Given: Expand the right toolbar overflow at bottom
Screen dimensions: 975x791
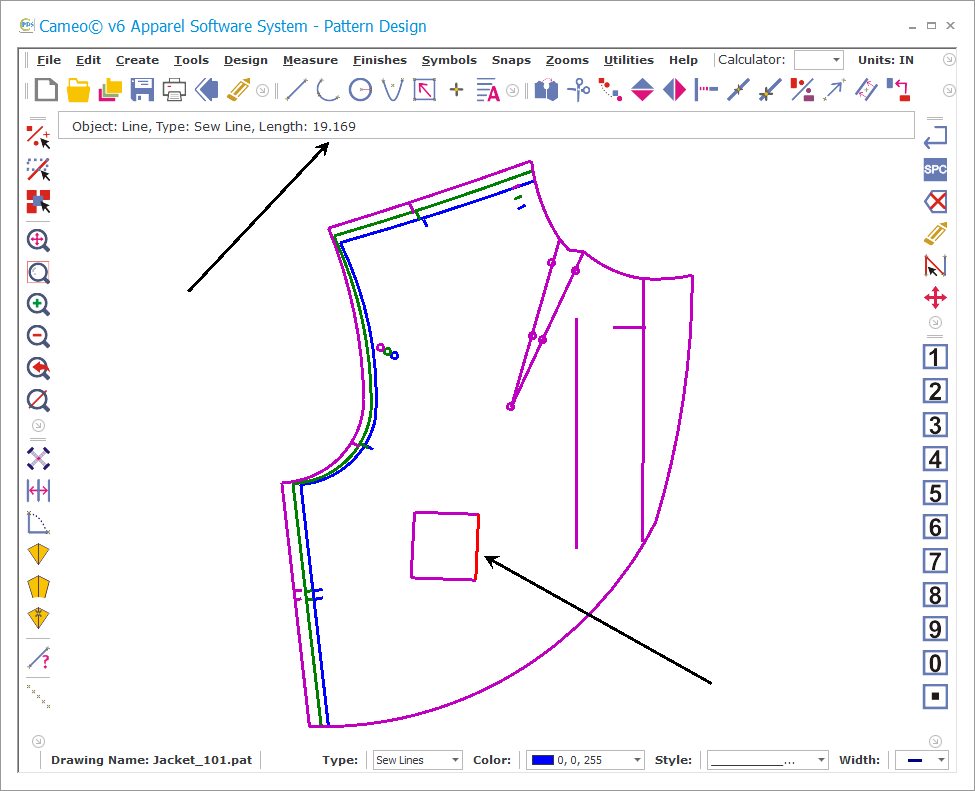Looking at the screenshot, I should pyautogui.click(x=935, y=741).
